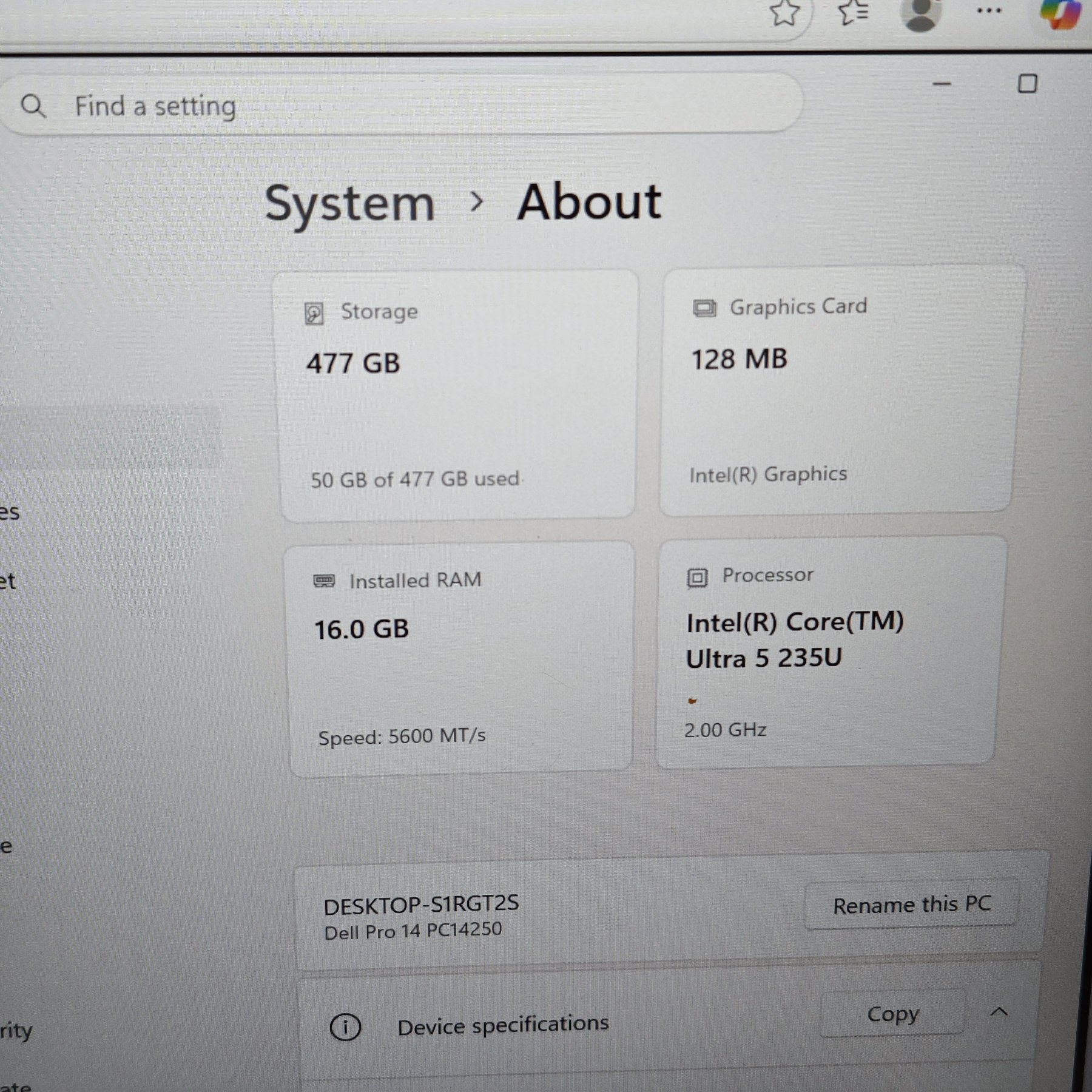Collapse the Device specifications section
Image resolution: width=1092 pixels, height=1092 pixels.
coord(999,1012)
